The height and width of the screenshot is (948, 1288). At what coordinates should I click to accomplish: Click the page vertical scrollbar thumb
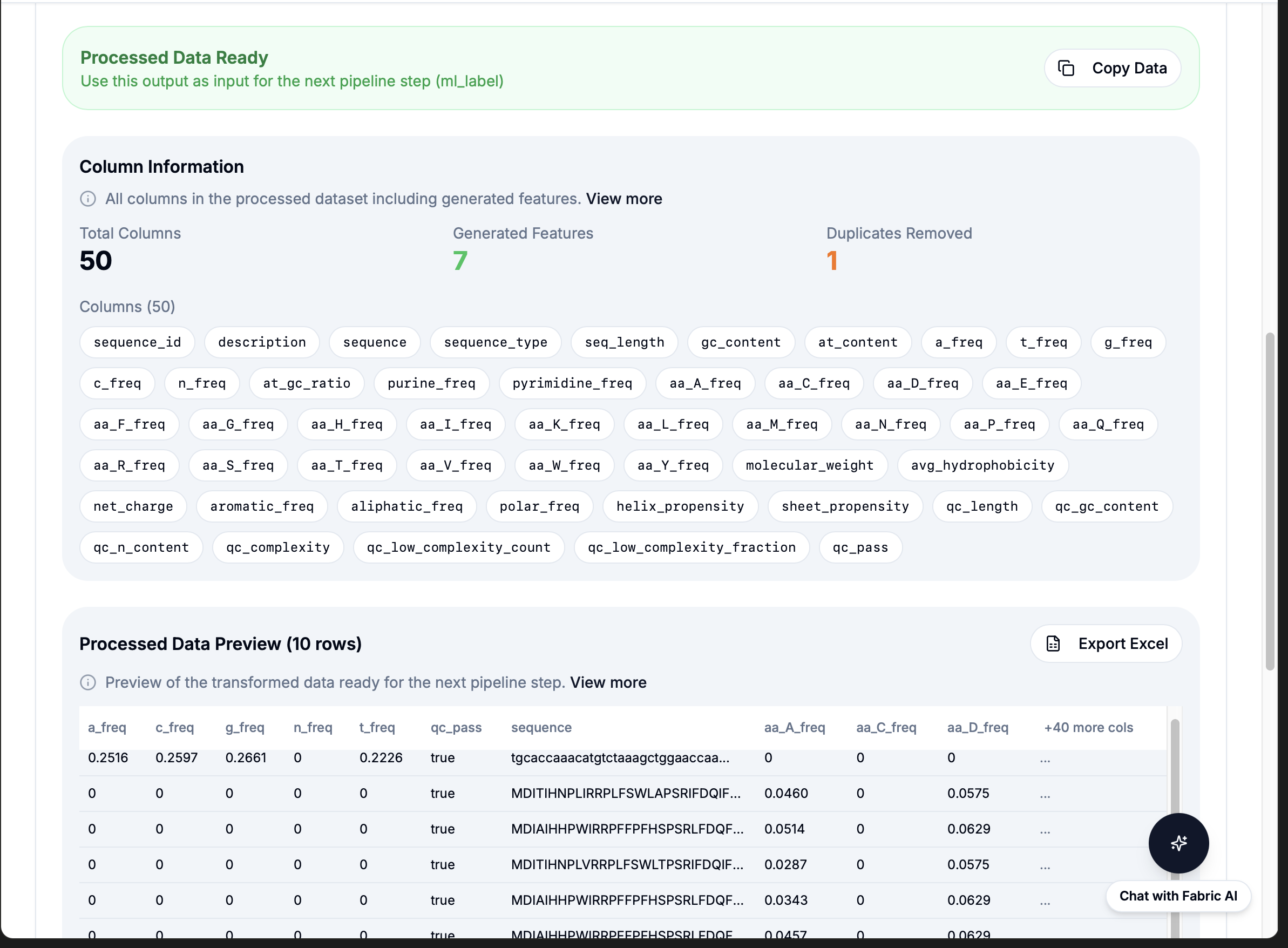[x=1270, y=501]
